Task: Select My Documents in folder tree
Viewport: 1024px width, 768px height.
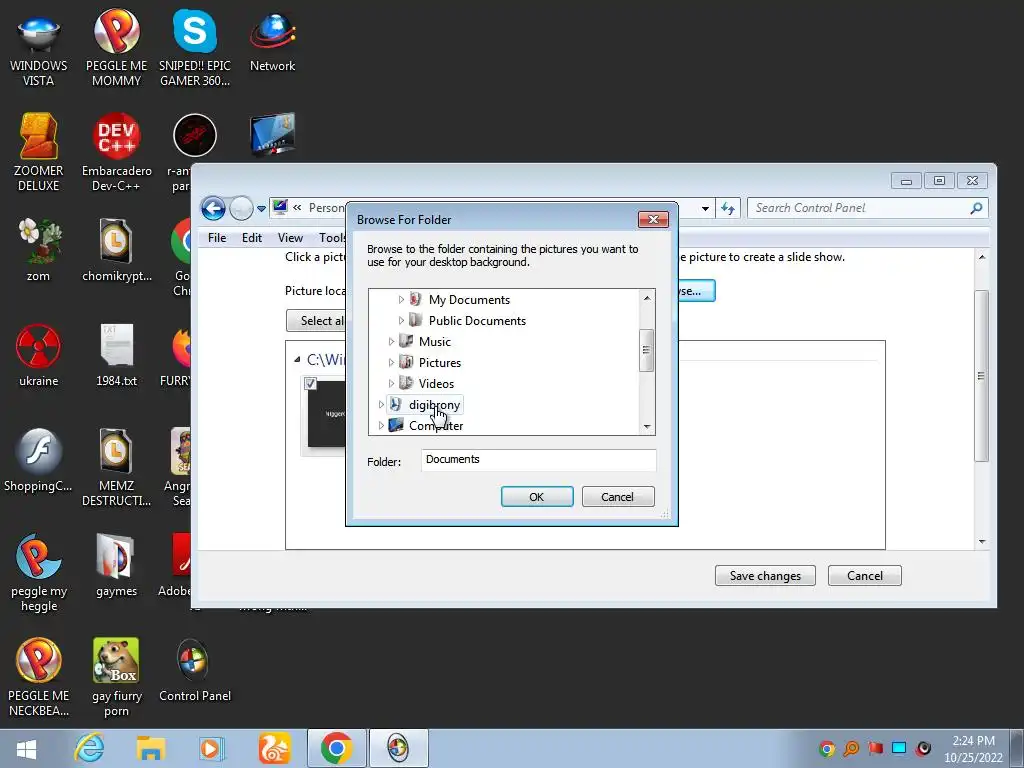Action: coord(469,300)
